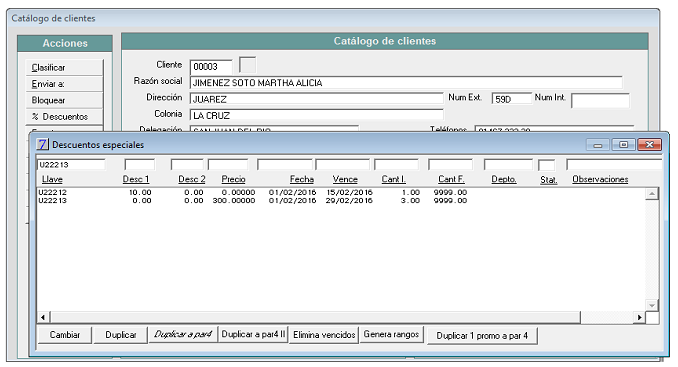Click scroll up arrow in discounts list
This screenshot has height=367, width=678.
652,194
